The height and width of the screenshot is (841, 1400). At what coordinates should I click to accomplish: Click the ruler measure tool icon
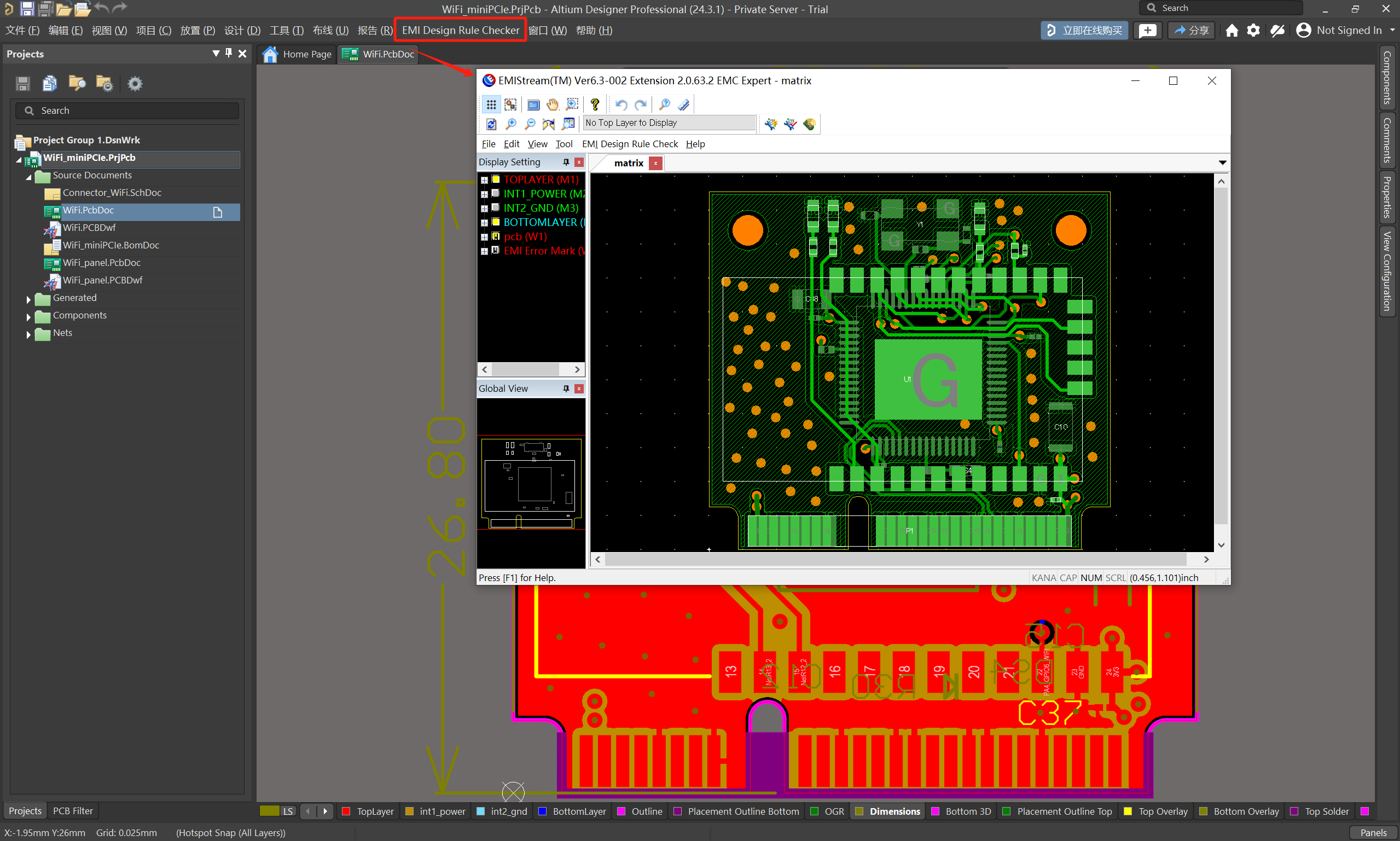pos(684,105)
